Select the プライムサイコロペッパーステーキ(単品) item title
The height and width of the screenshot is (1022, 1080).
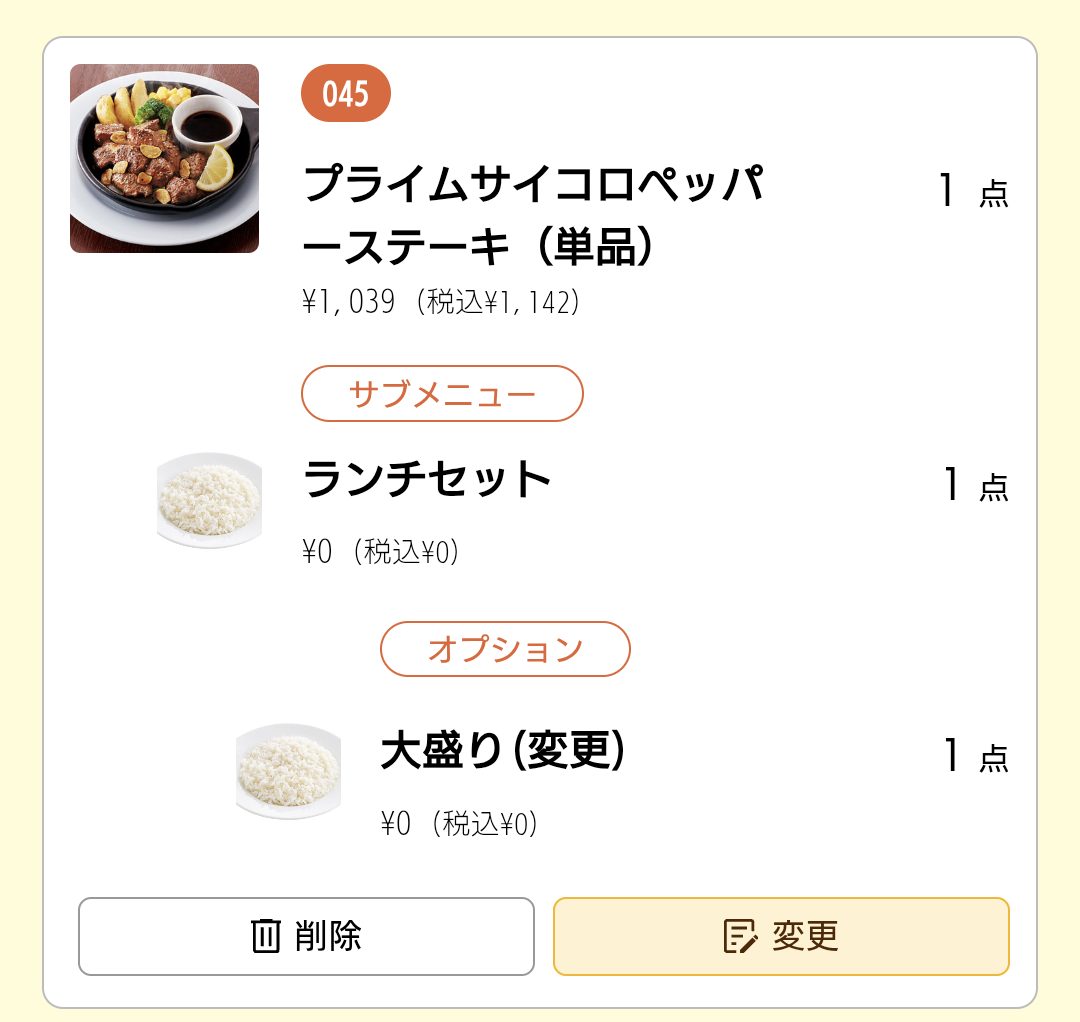pyautogui.click(x=532, y=215)
